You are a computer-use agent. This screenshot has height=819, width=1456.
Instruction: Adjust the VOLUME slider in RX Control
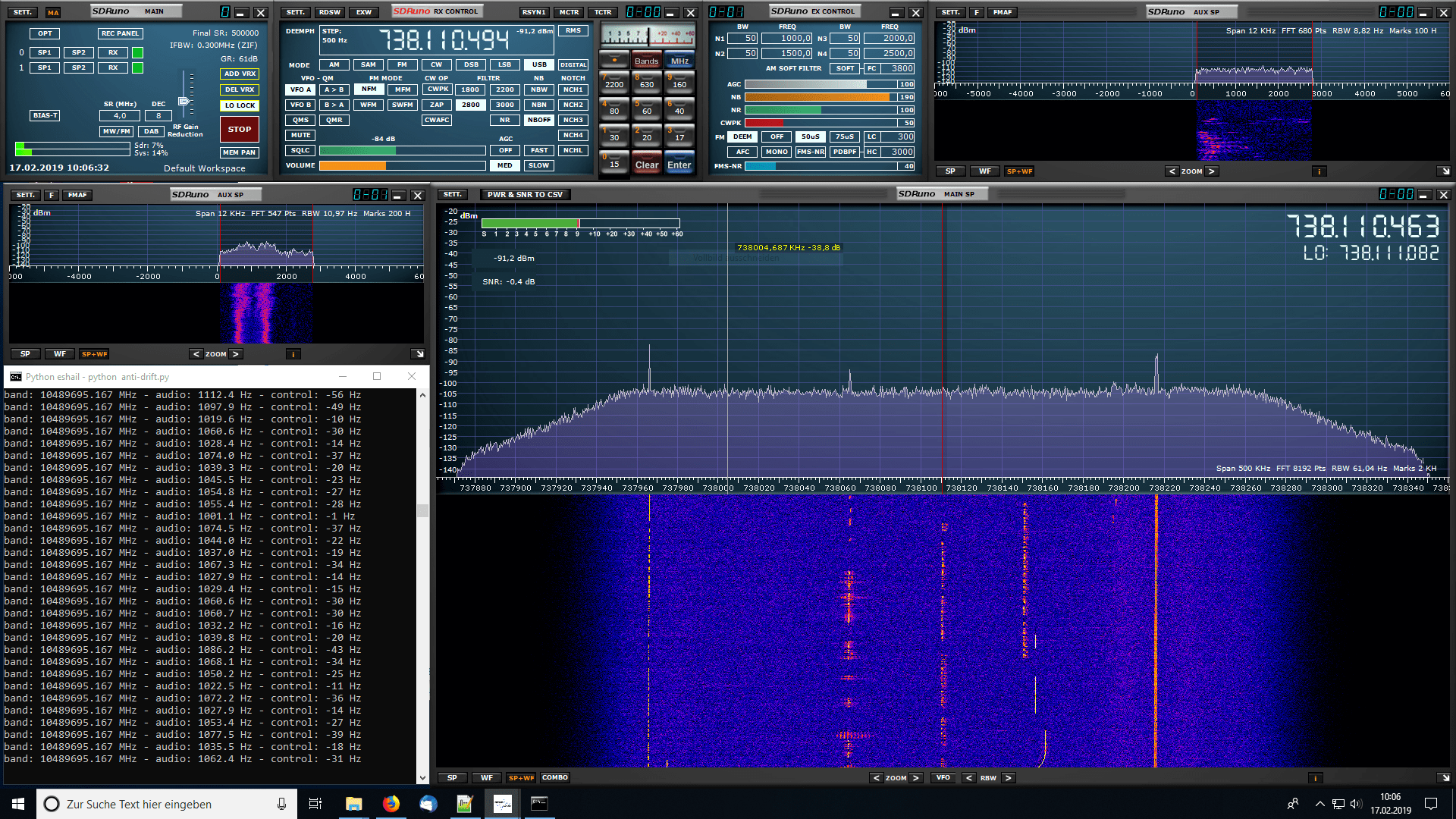(402, 165)
